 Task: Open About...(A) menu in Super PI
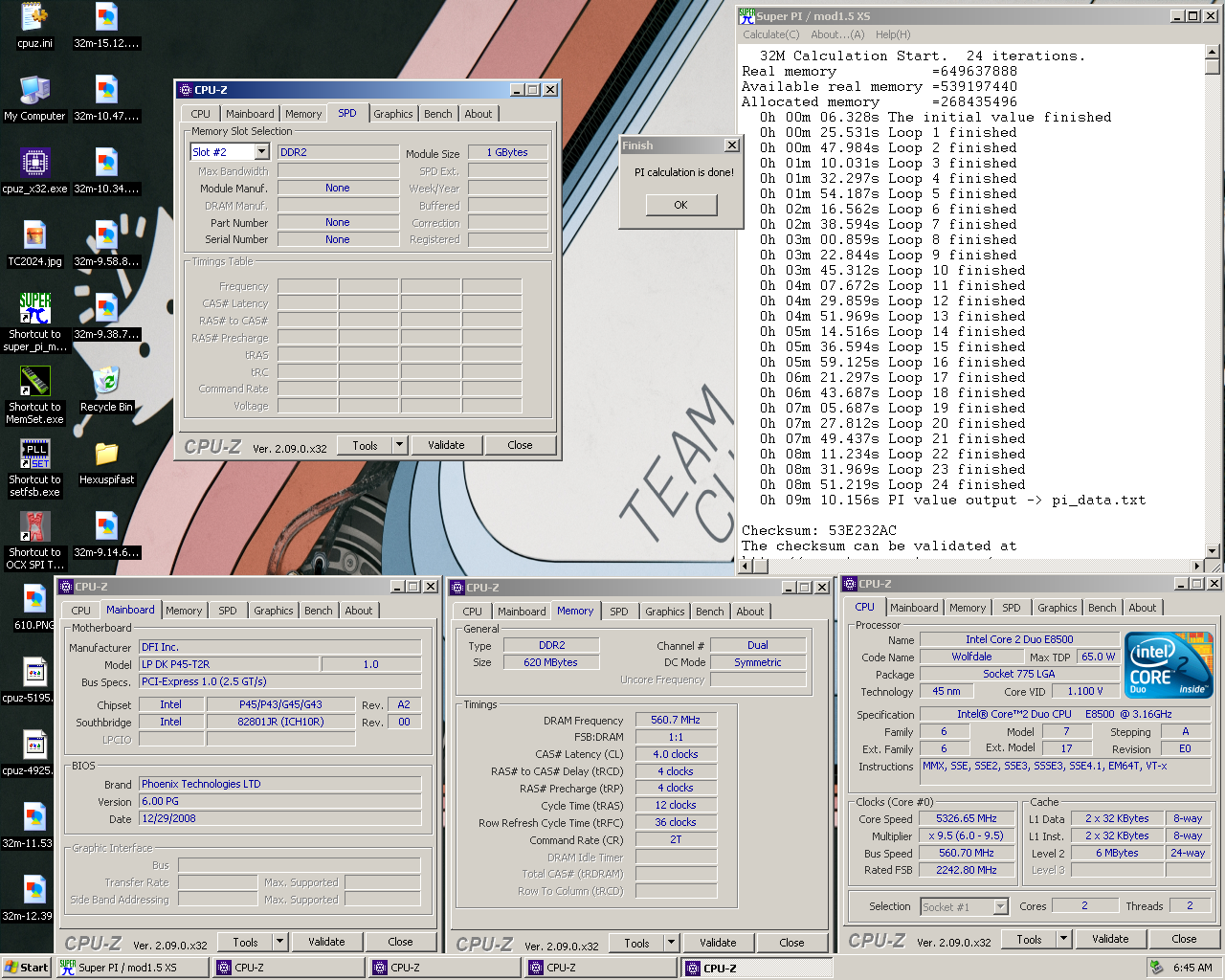pos(837,34)
